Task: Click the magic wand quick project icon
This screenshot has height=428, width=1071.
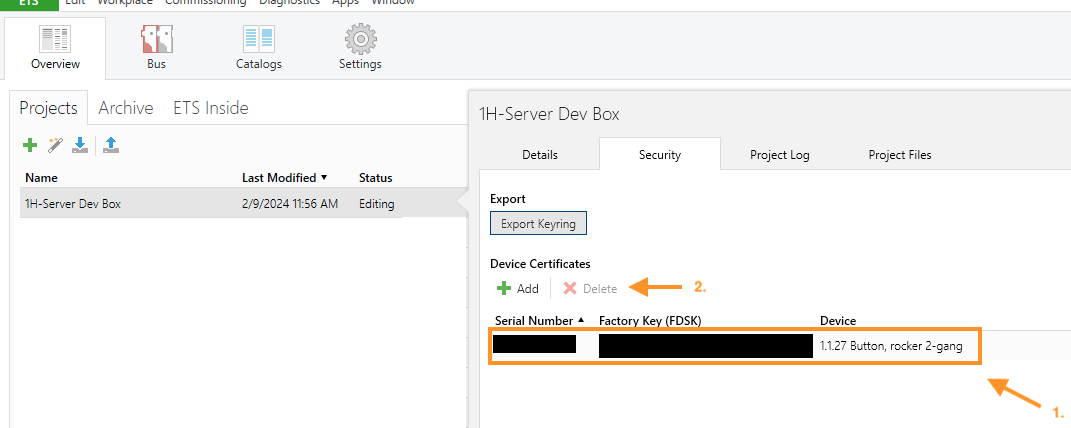Action: coord(55,146)
